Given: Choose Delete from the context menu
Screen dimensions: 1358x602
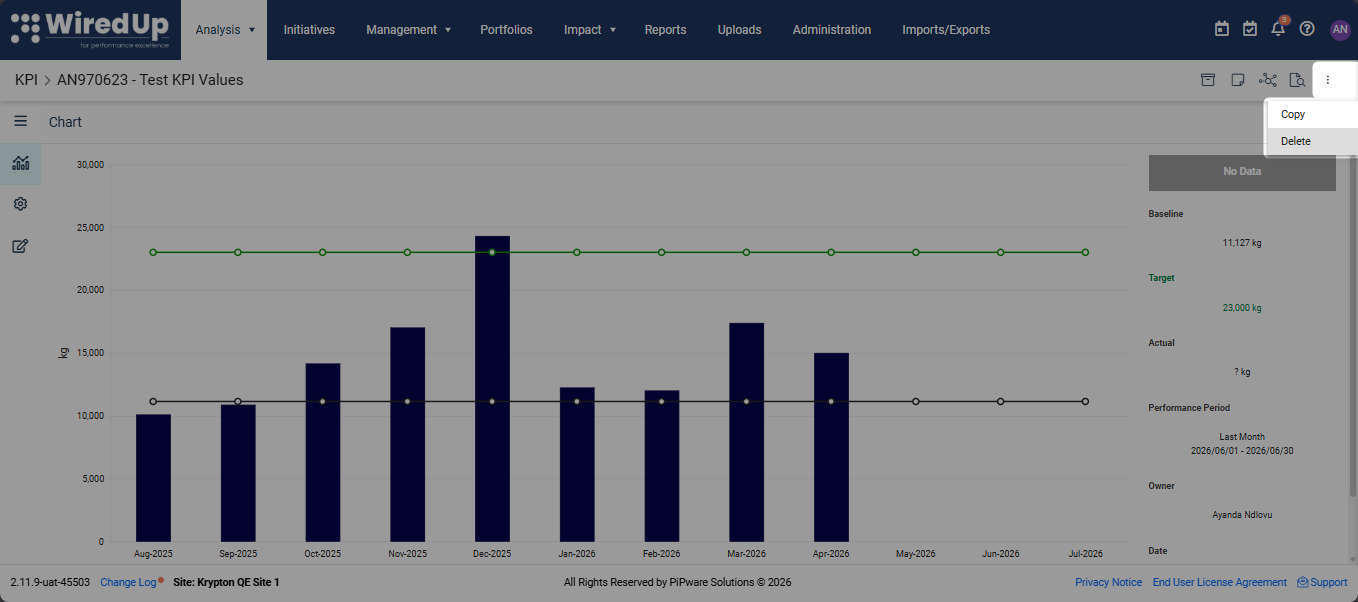Looking at the screenshot, I should click(x=1313, y=141).
